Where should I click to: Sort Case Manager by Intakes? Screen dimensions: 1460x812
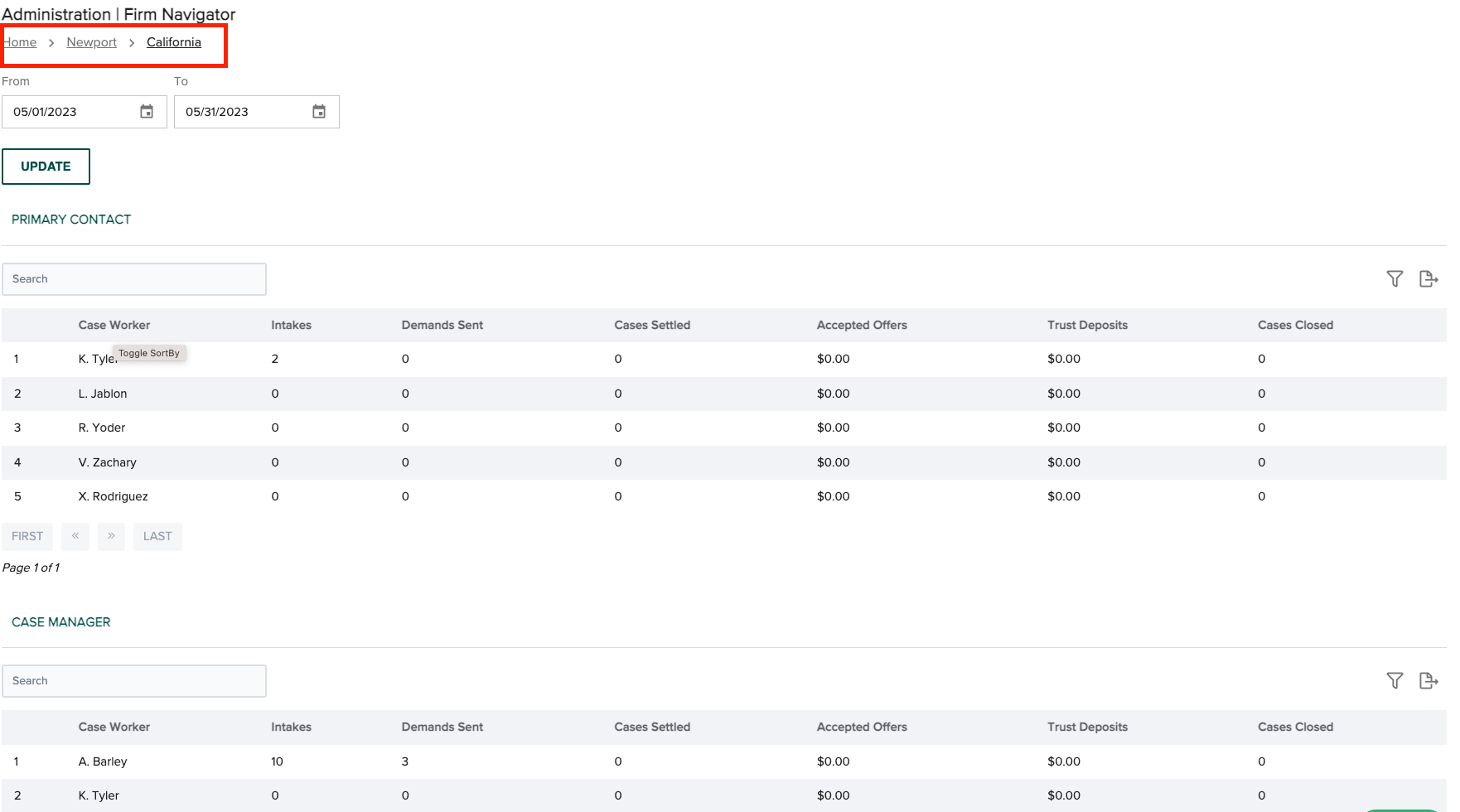click(292, 727)
